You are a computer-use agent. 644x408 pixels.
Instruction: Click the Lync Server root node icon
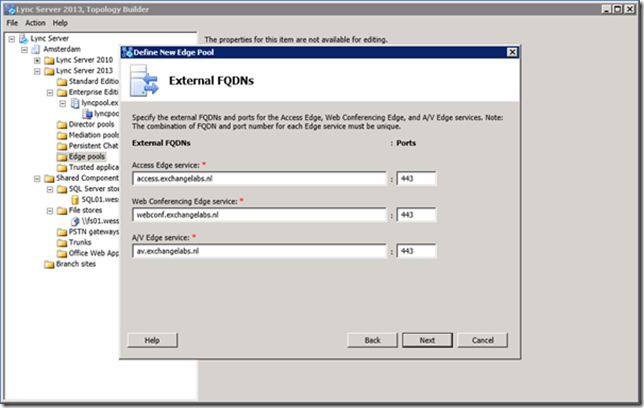point(23,38)
